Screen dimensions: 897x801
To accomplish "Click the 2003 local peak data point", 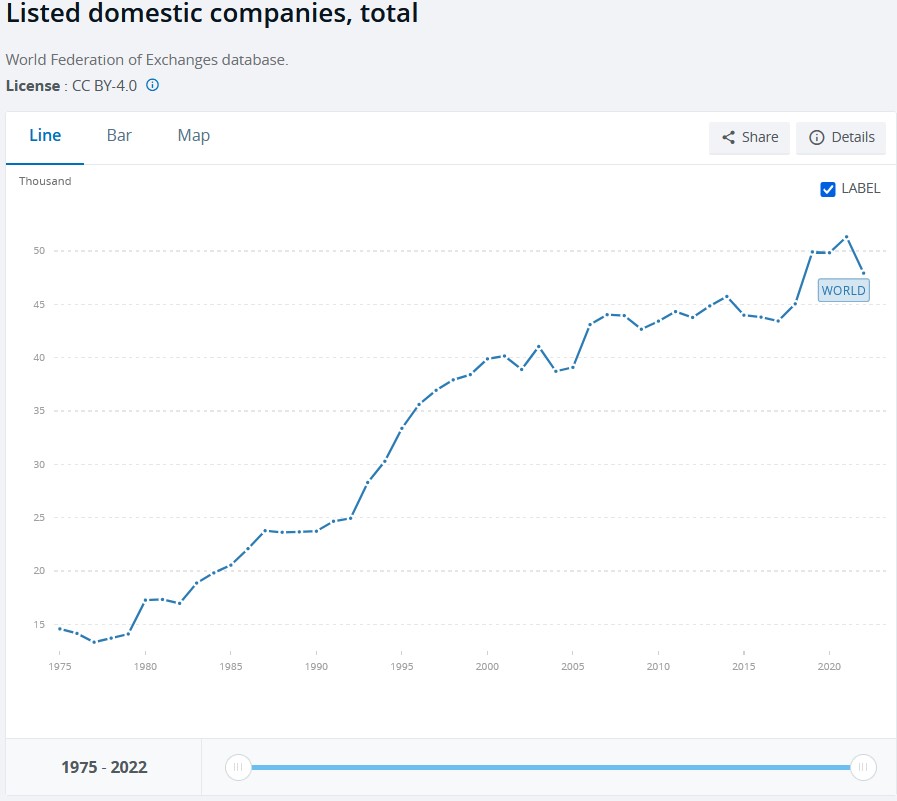I will pyautogui.click(x=538, y=347).
